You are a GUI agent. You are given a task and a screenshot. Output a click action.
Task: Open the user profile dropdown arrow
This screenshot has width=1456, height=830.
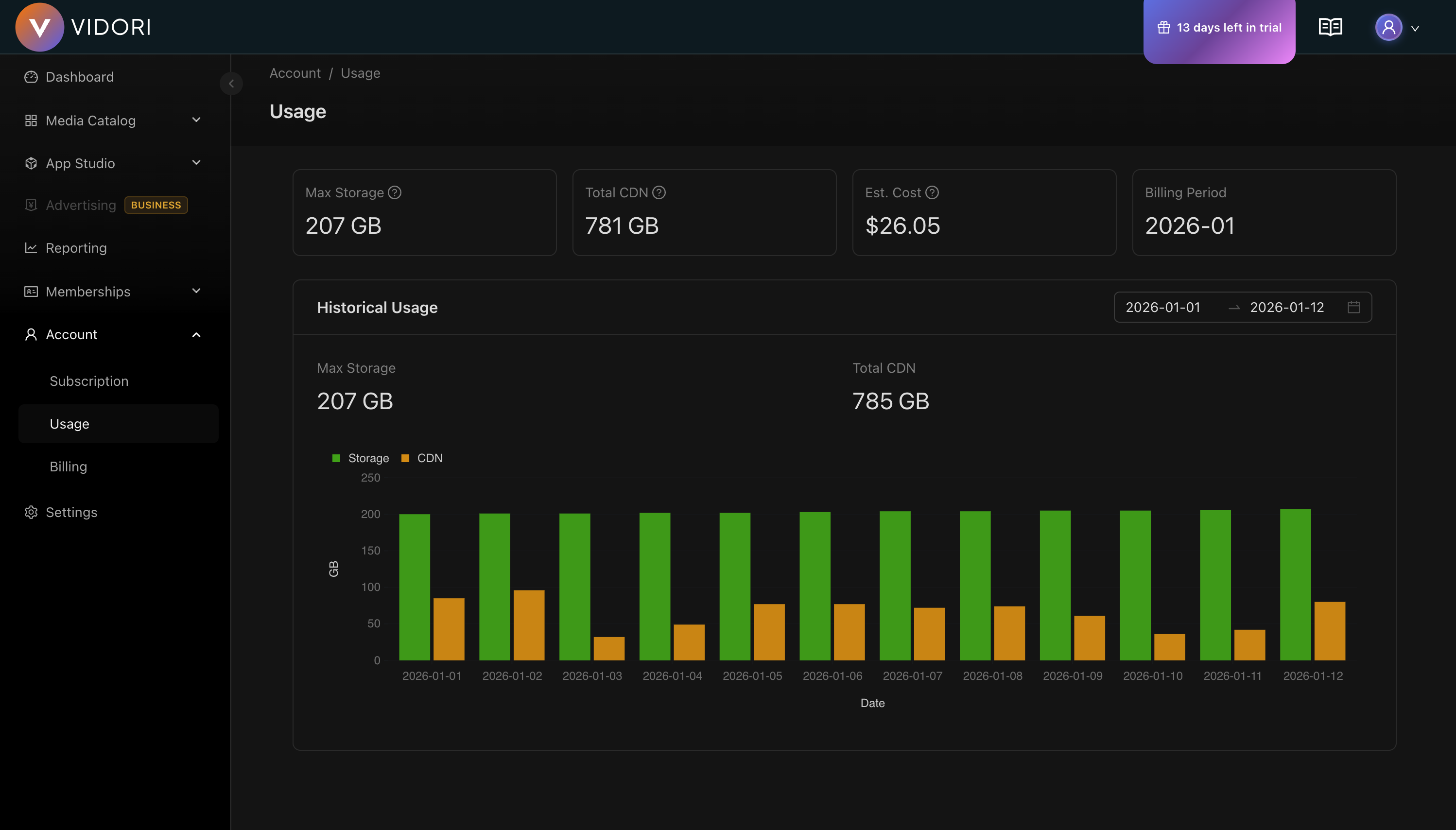coord(1416,28)
